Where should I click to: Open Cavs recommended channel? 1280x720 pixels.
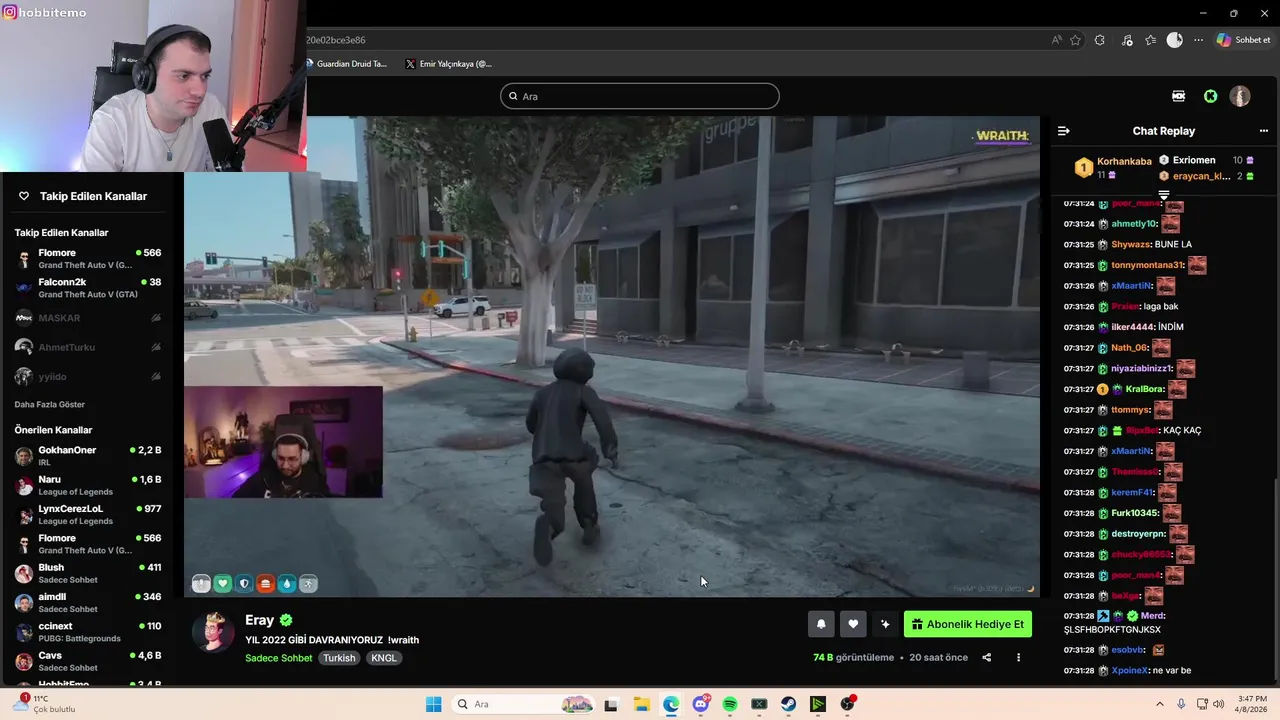(88, 661)
